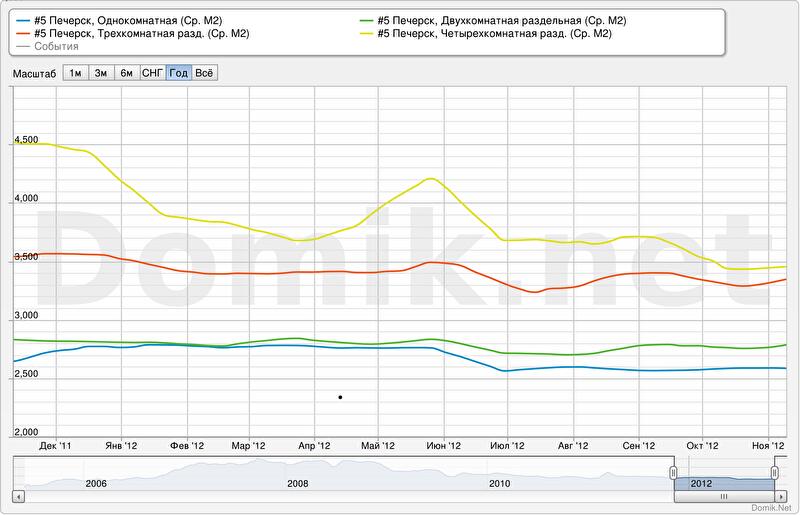
Task: Select the Всё range to show all data
Action: click(x=204, y=73)
